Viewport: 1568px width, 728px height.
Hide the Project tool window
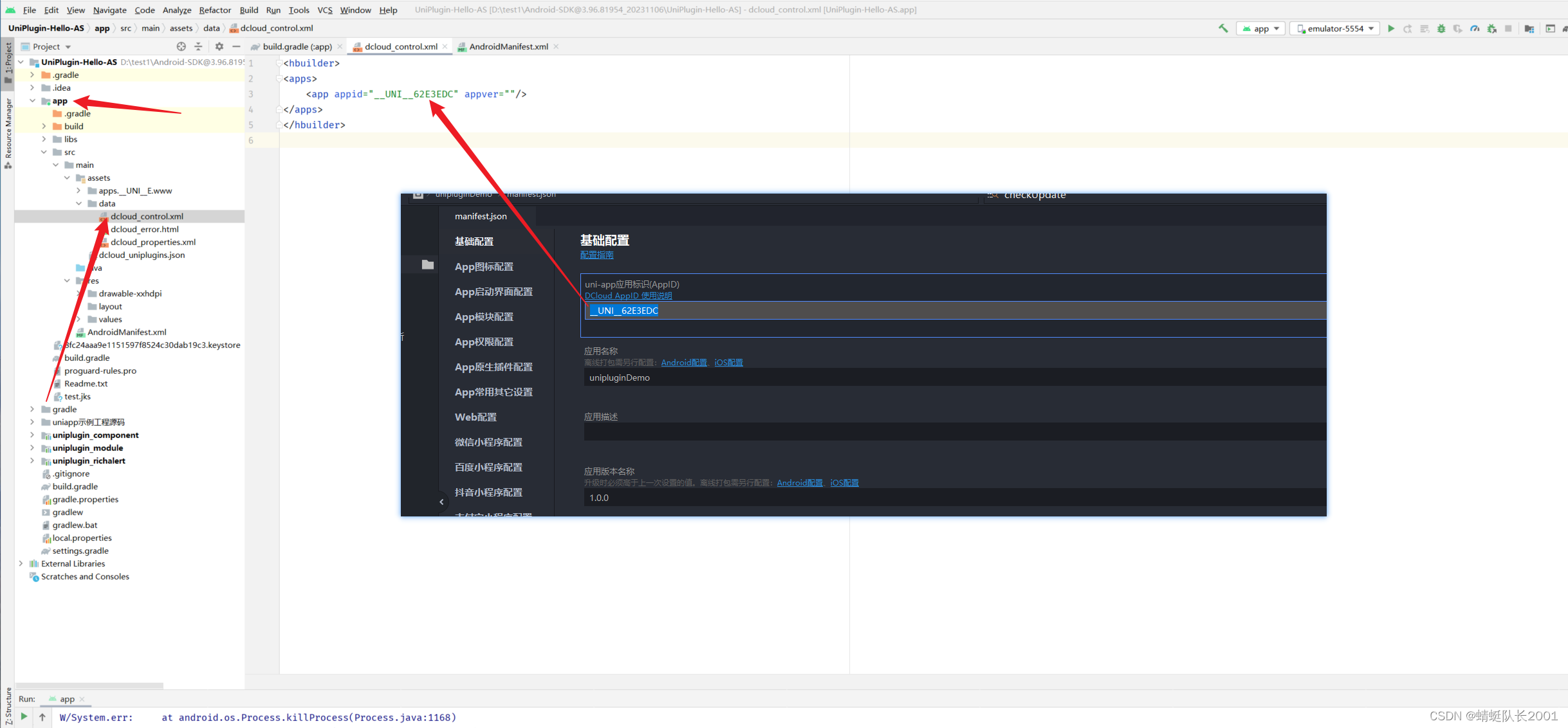[236, 46]
